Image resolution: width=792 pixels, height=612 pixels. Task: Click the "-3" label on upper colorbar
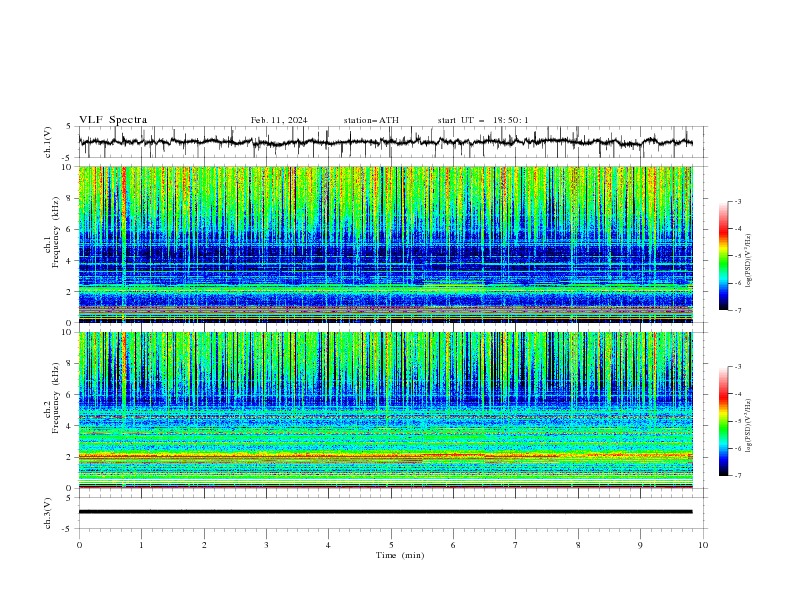737,201
